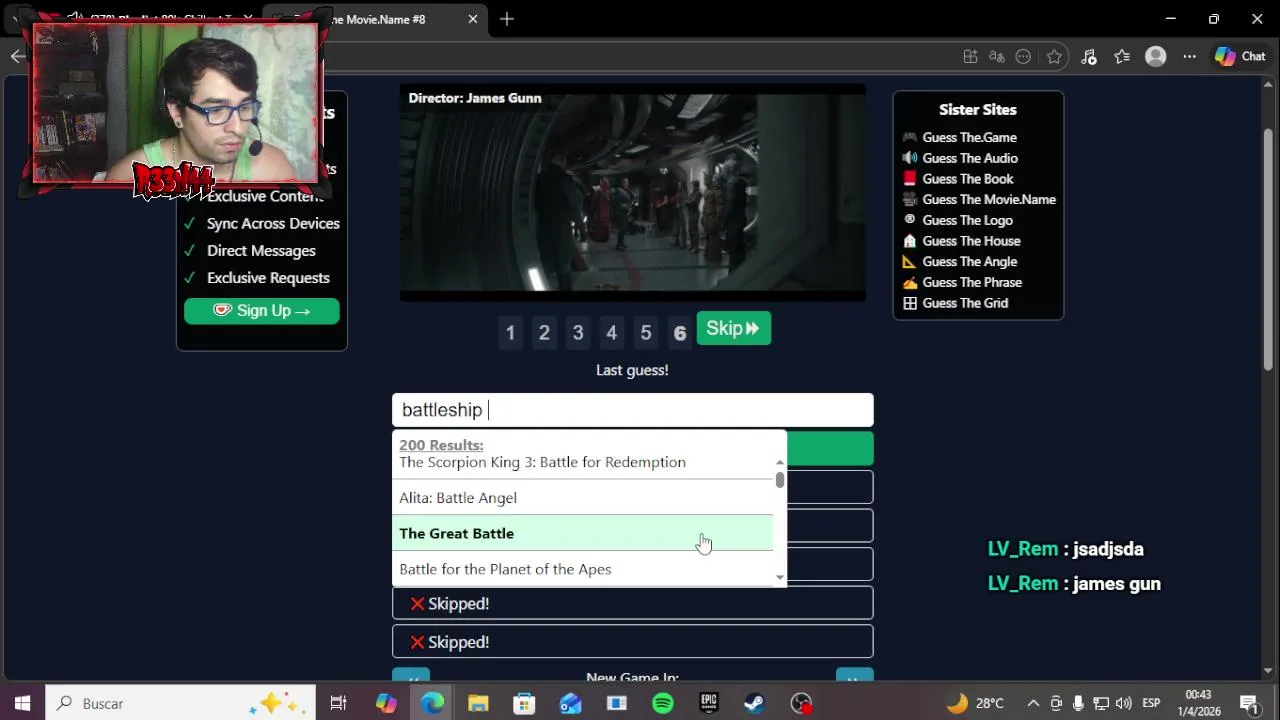The height and width of the screenshot is (720, 1280).
Task: Open the volume control tray icon
Action: 1123,703
